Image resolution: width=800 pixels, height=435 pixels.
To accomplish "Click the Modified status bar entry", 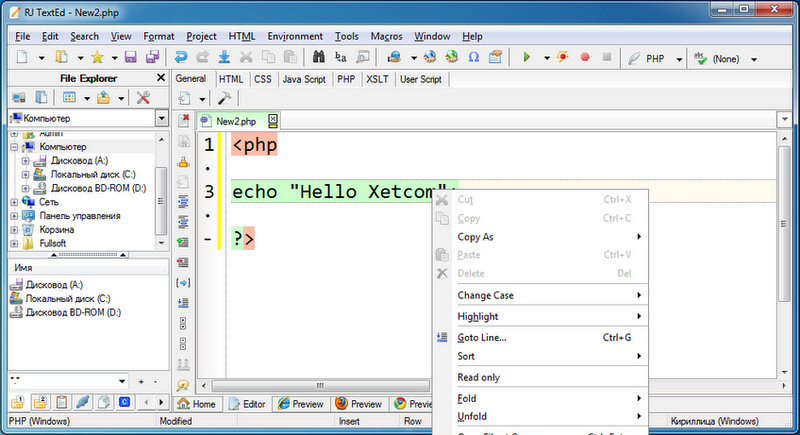I will pos(176,421).
